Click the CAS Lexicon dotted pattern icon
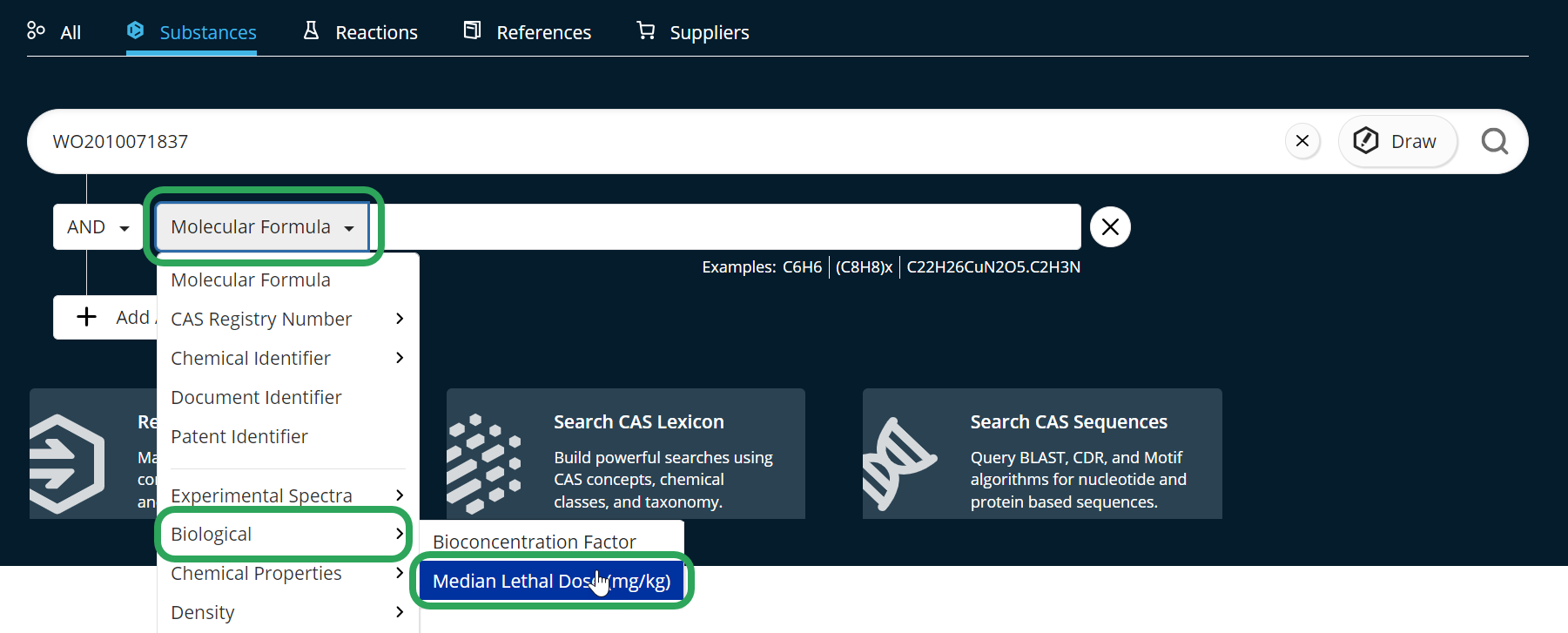 tap(484, 464)
